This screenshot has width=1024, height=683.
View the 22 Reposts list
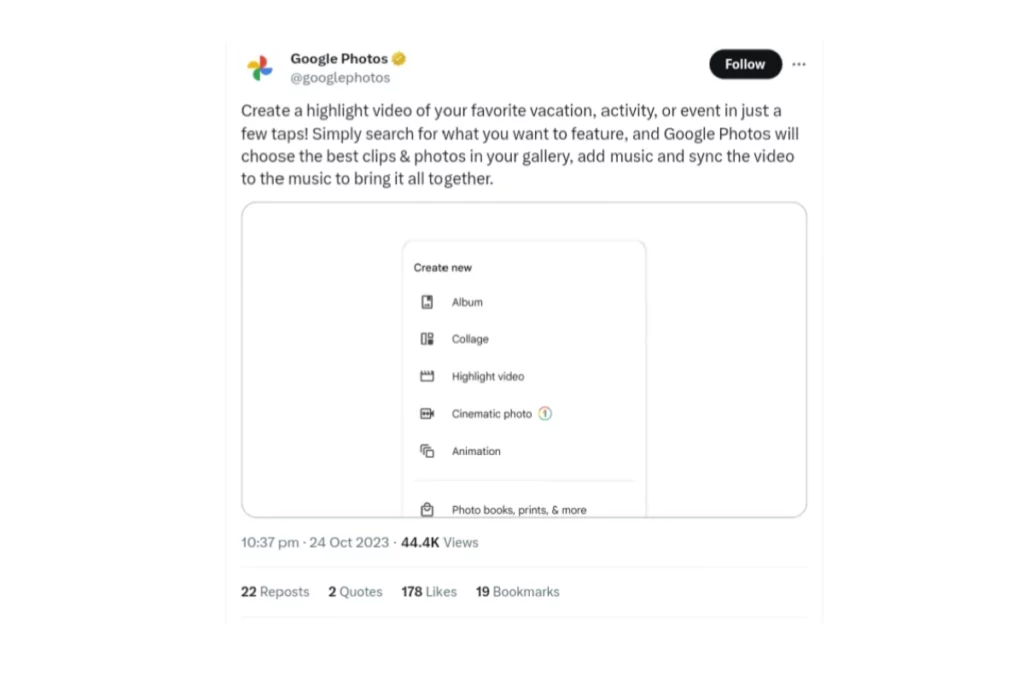(x=275, y=592)
